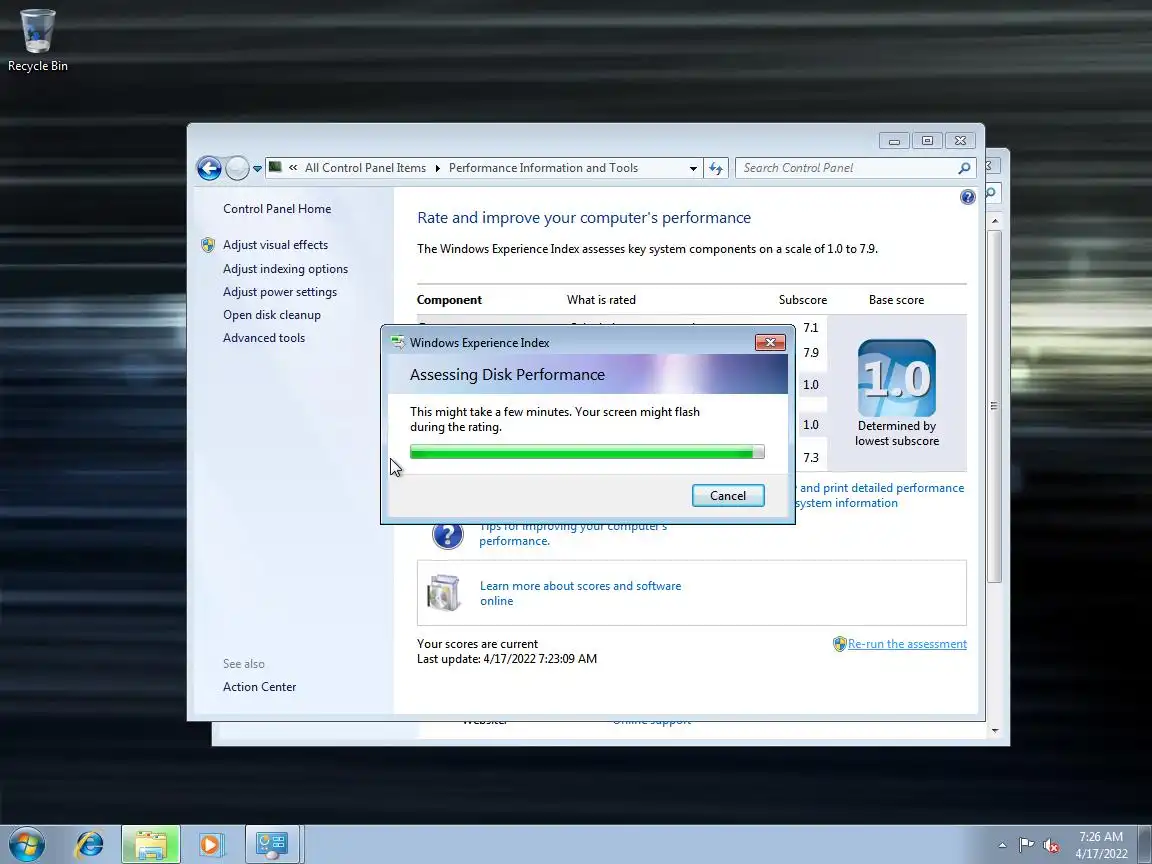
Task: Open Windows Media Player from taskbar
Action: click(210, 844)
